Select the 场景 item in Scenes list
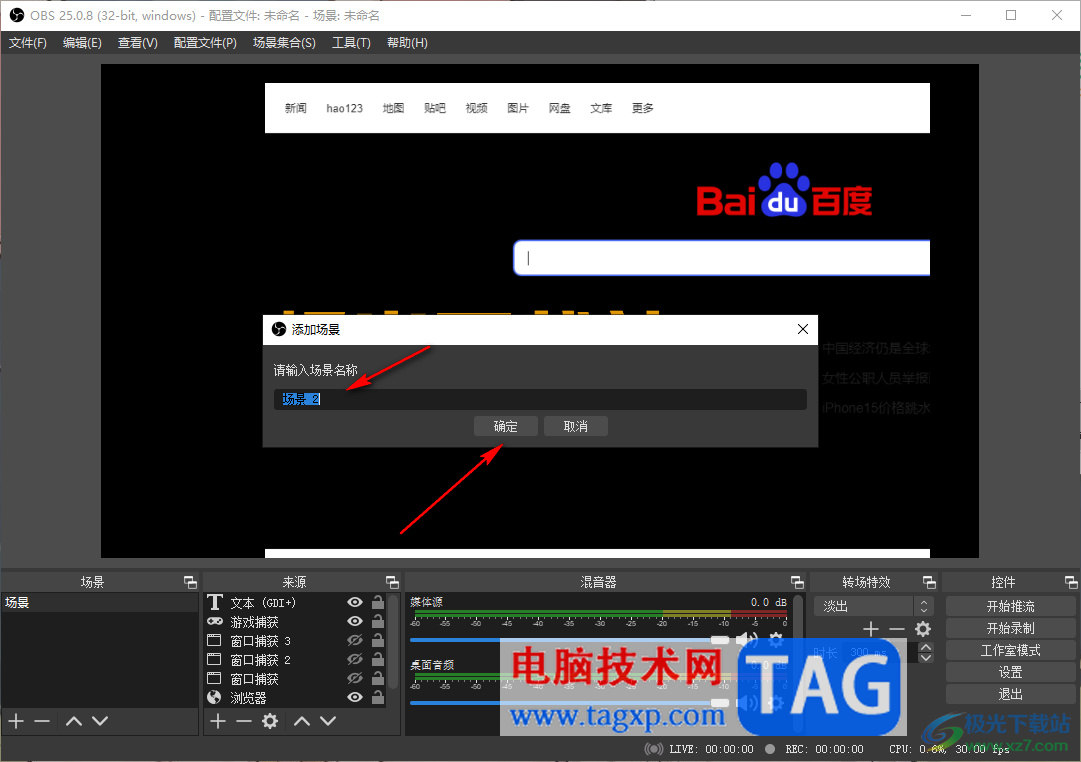This screenshot has width=1081, height=762. click(99, 602)
